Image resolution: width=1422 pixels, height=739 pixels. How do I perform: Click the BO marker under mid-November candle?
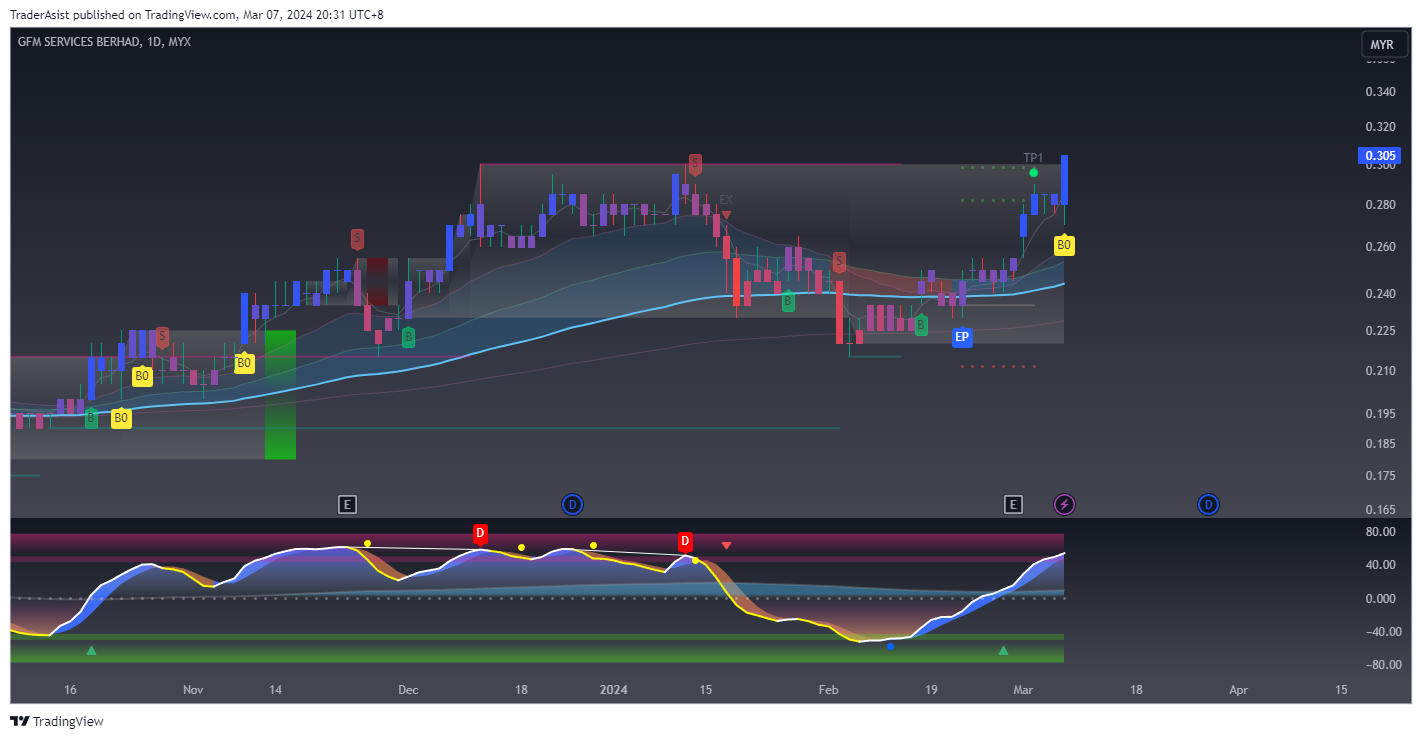[x=243, y=362]
